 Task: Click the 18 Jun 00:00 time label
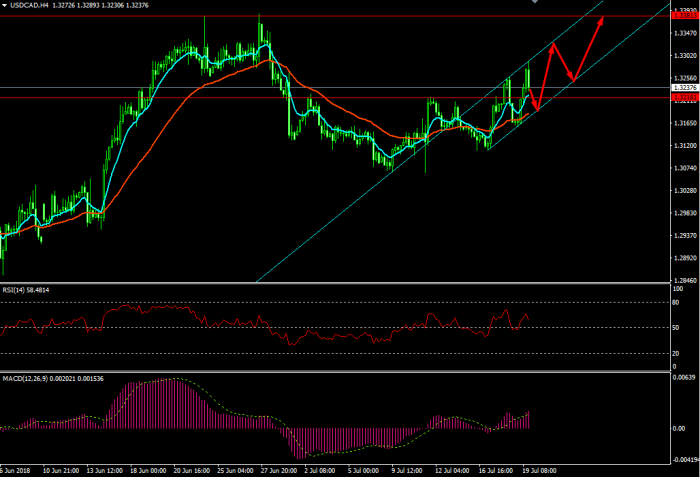pyautogui.click(x=148, y=471)
